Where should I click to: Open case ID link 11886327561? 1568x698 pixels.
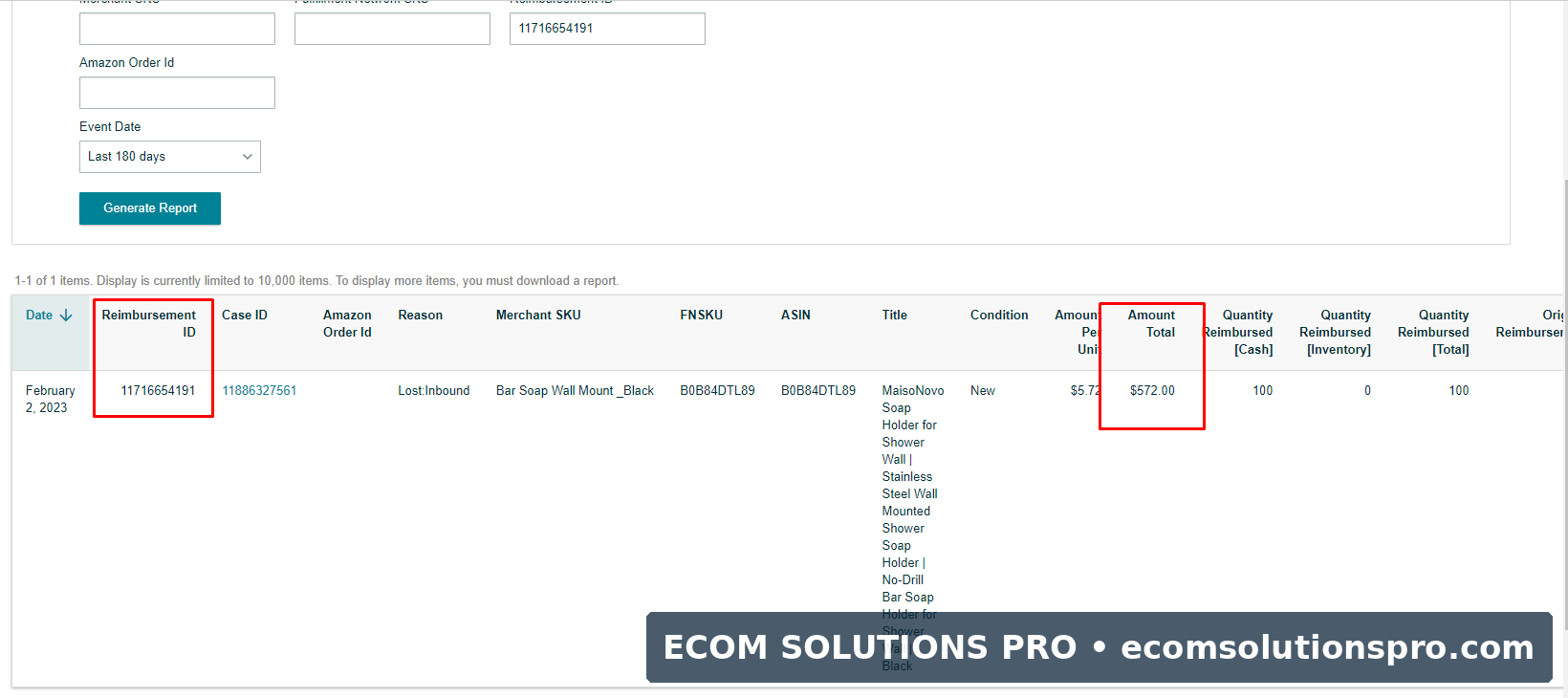point(259,390)
